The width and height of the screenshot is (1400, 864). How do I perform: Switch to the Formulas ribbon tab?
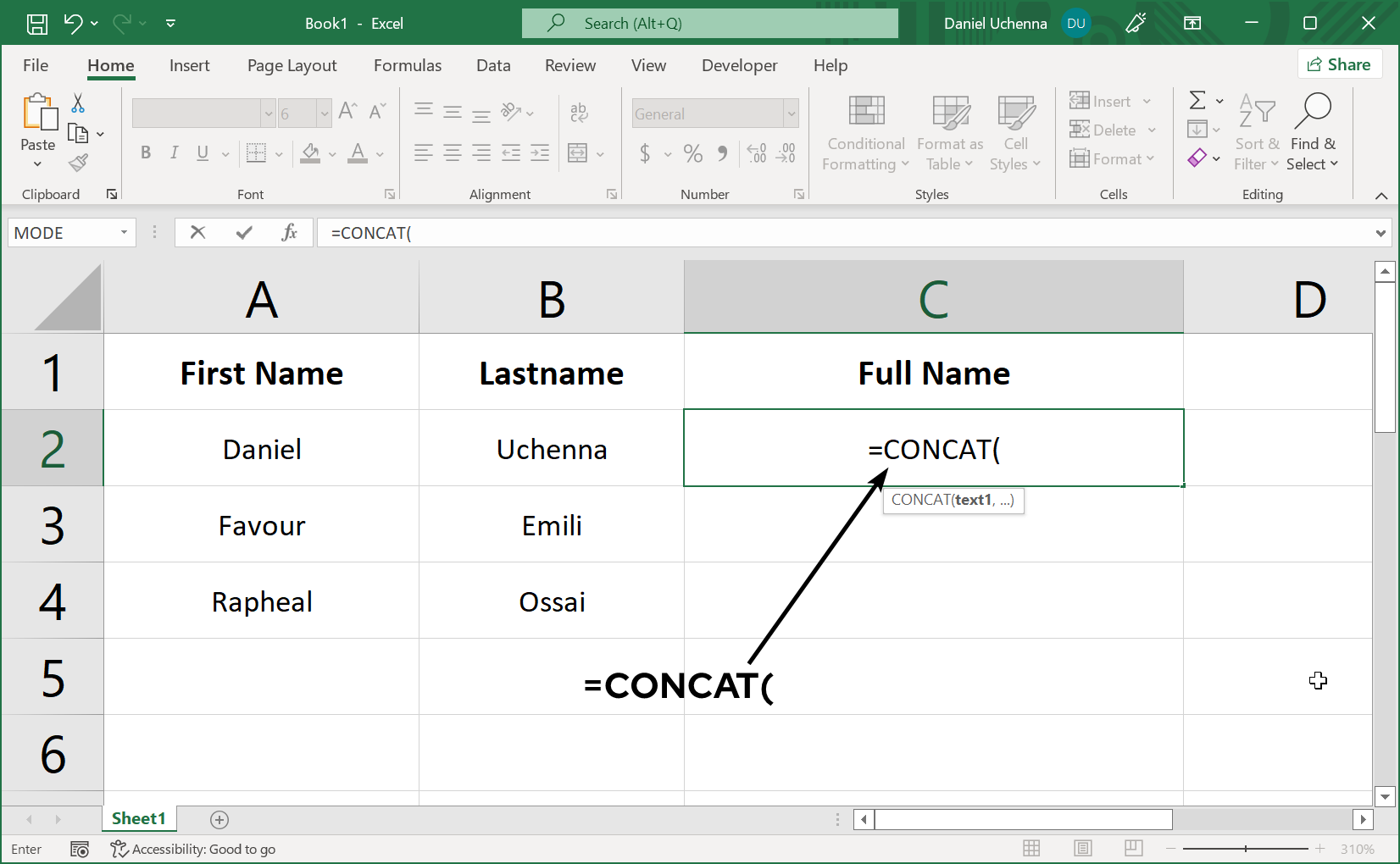[x=408, y=65]
